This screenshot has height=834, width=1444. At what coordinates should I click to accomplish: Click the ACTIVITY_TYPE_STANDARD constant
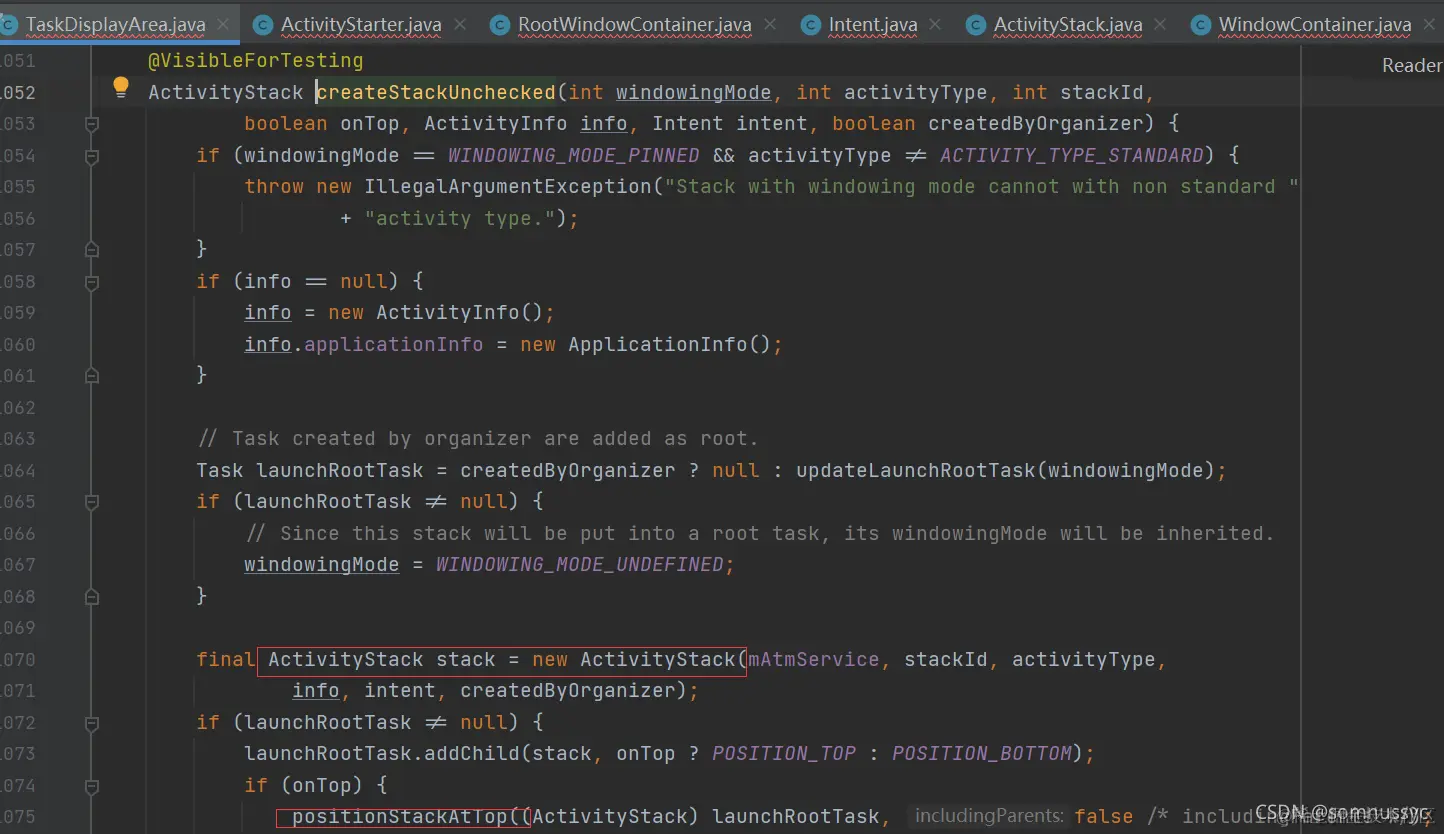coord(1072,155)
